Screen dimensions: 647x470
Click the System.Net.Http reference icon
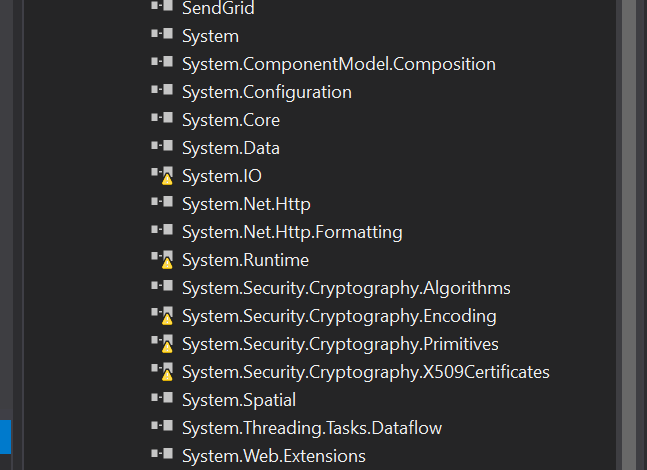click(162, 201)
